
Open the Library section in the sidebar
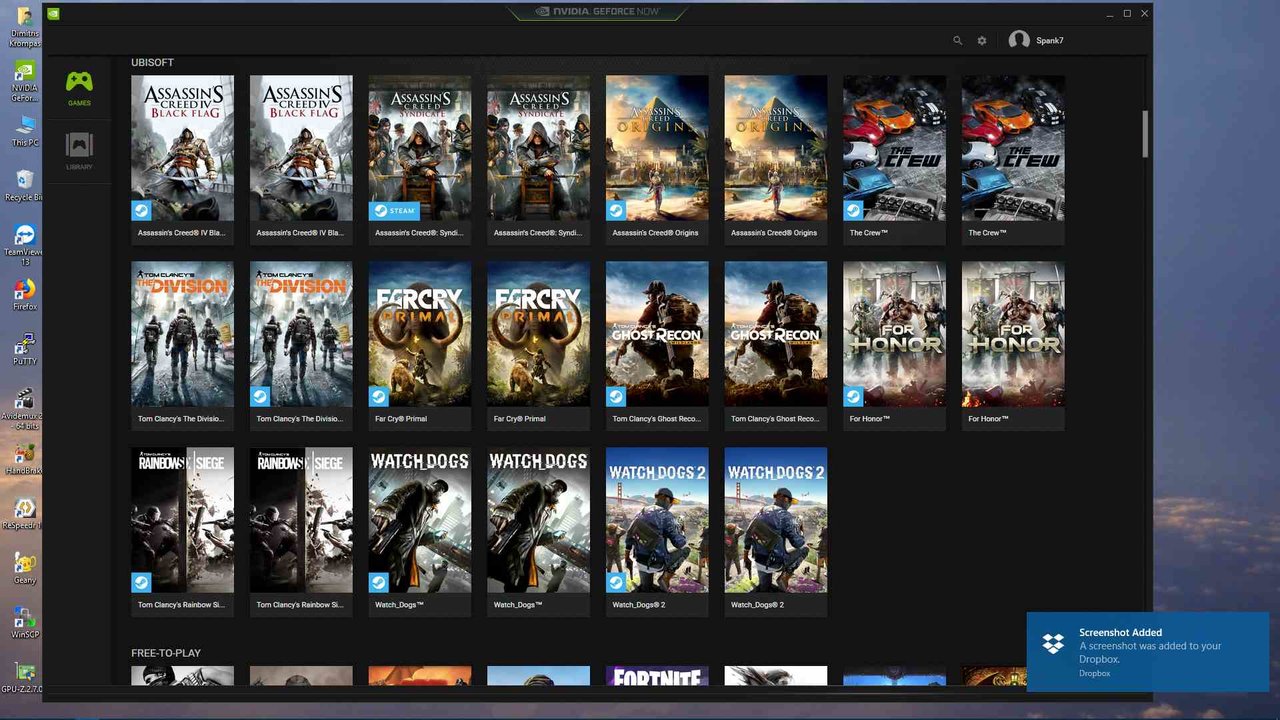point(79,151)
